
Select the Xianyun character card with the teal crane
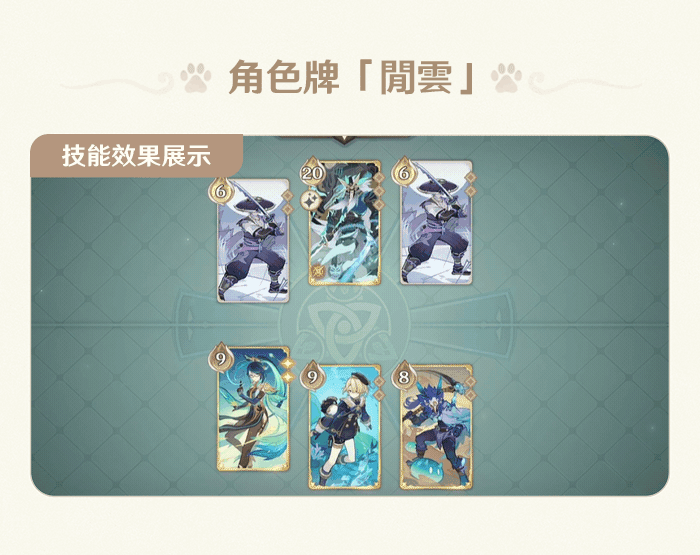click(253, 409)
